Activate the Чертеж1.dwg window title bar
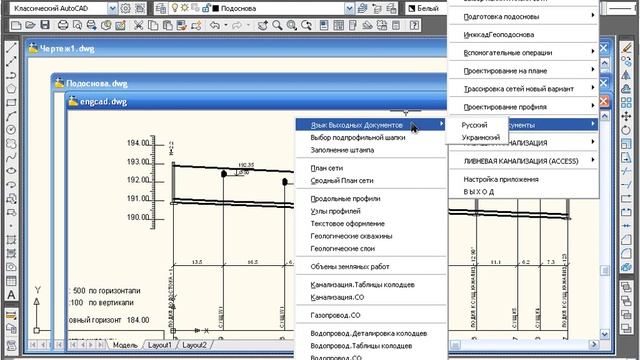This screenshot has height=360, width=640. tap(237, 49)
